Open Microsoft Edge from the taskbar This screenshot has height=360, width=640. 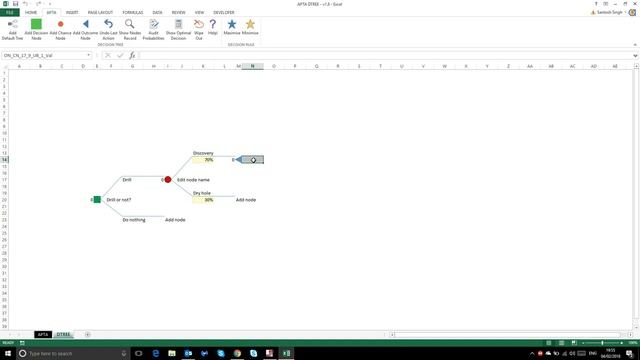pos(156,353)
